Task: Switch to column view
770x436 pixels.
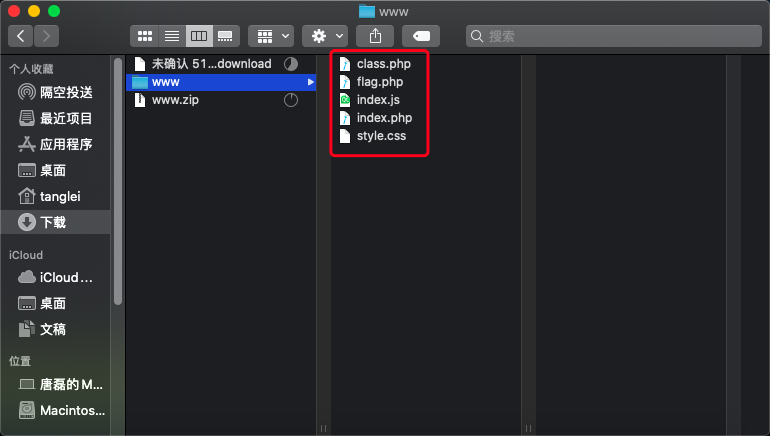Action: click(x=199, y=36)
